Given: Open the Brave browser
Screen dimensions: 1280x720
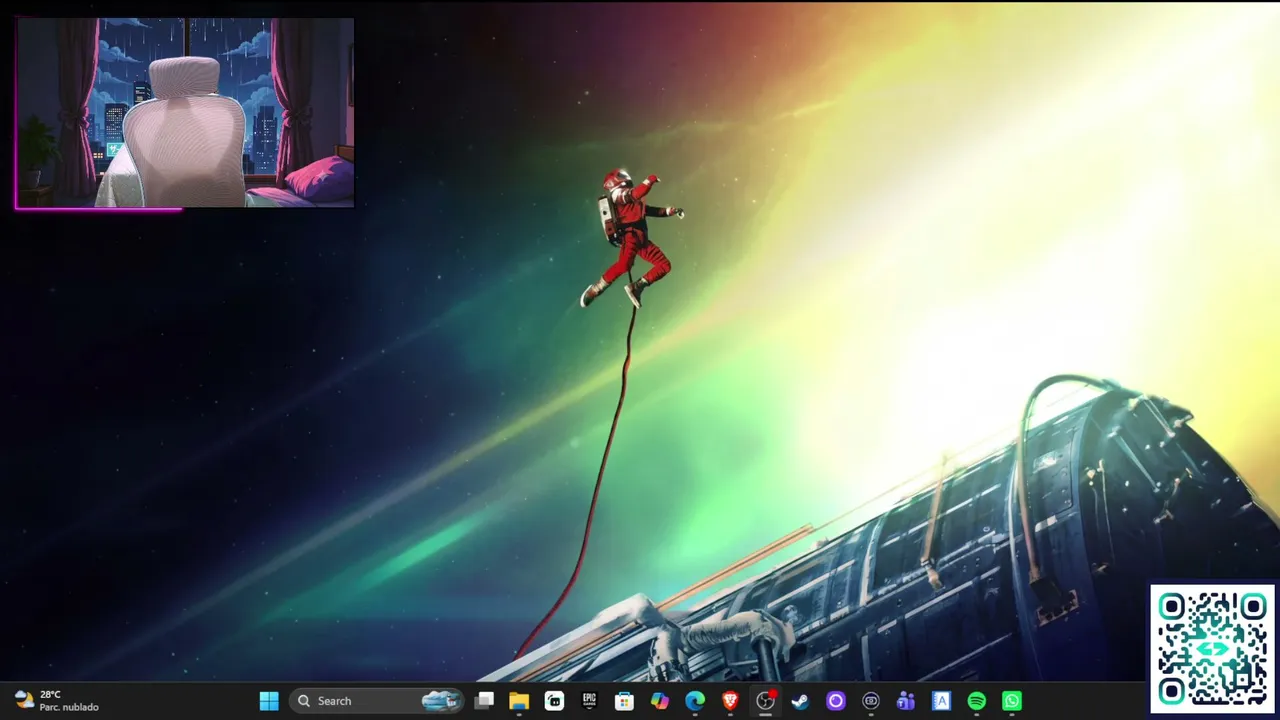Looking at the screenshot, I should click(x=730, y=701).
